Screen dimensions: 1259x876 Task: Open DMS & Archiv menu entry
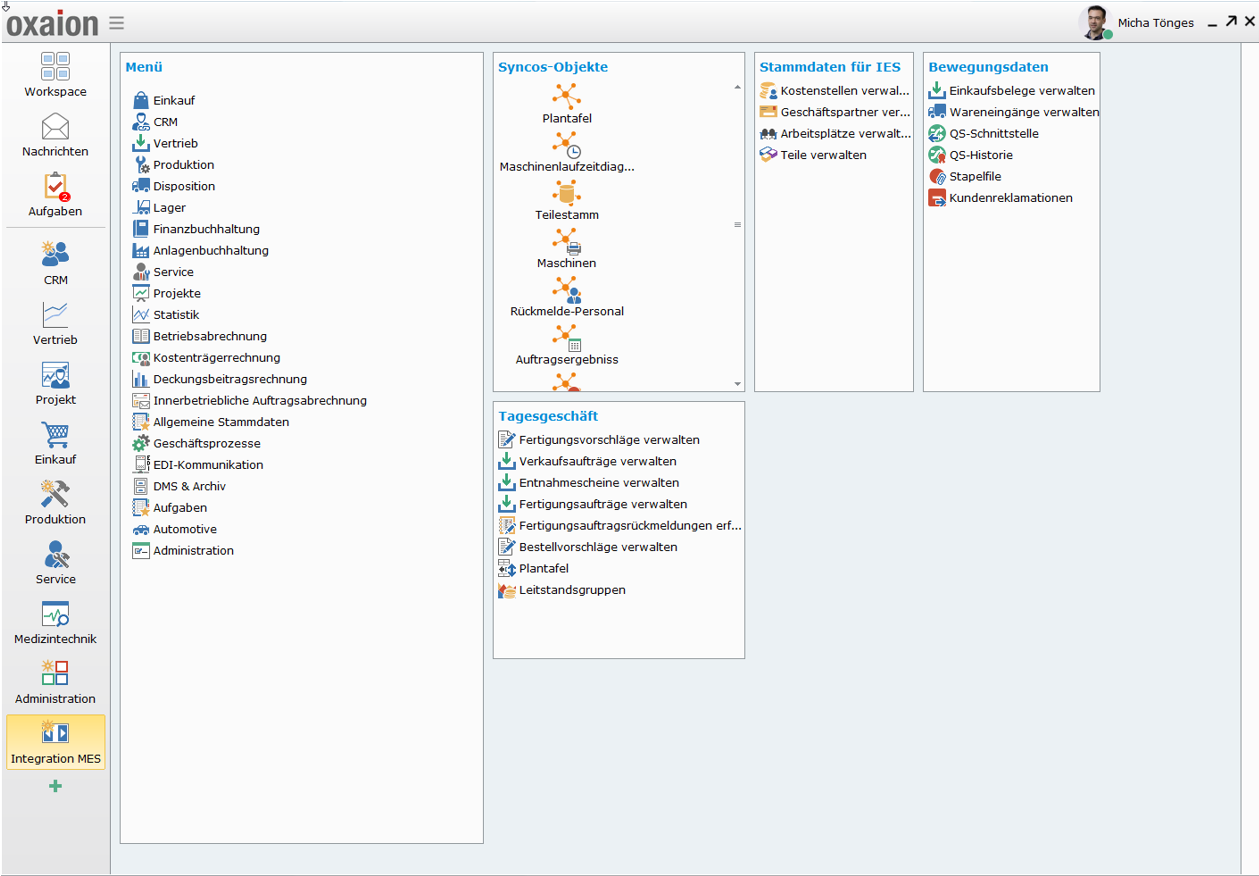[179, 487]
